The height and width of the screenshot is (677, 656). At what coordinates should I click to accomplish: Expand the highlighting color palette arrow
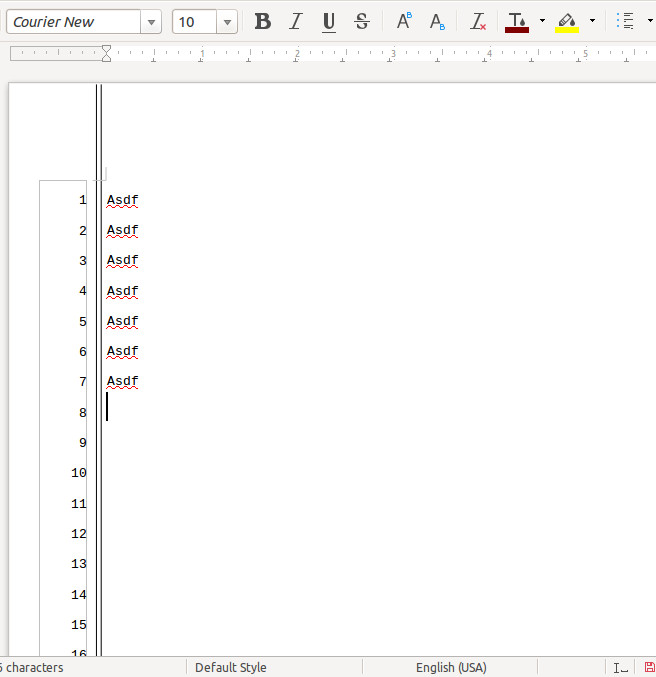pyautogui.click(x=592, y=21)
